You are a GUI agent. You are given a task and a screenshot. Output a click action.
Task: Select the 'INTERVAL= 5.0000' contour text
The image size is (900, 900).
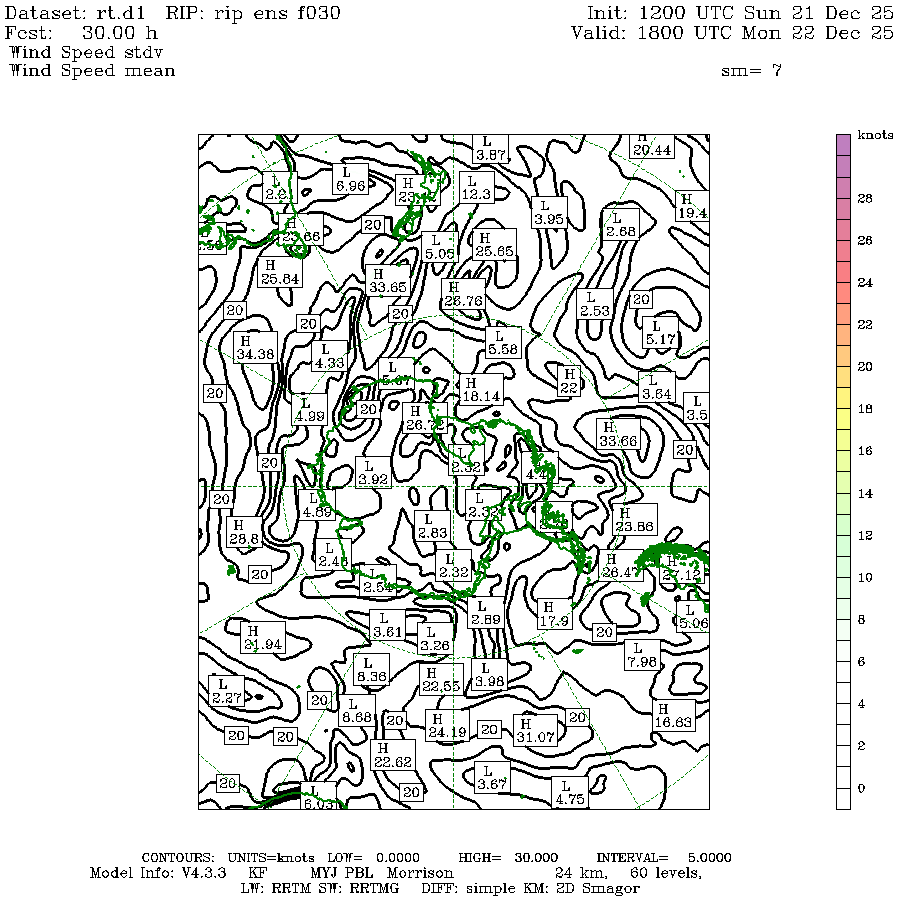[x=664, y=858]
